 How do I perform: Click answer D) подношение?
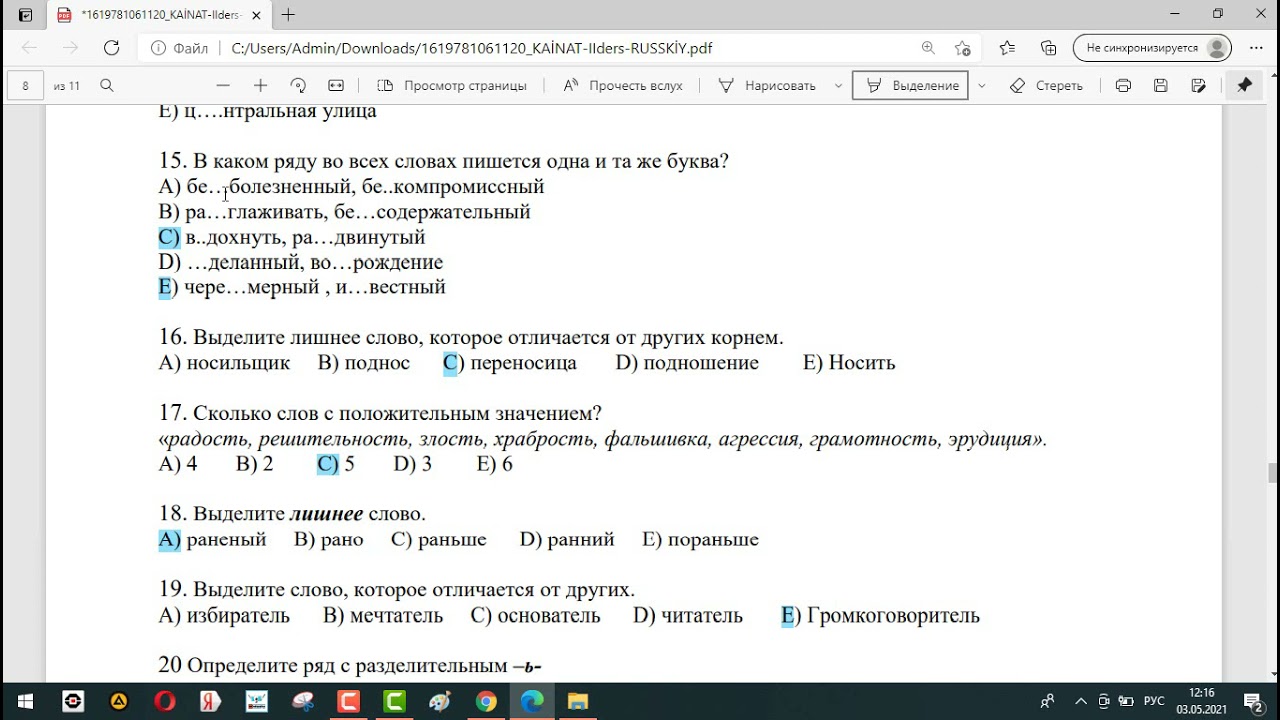pyautogui.click(x=687, y=363)
